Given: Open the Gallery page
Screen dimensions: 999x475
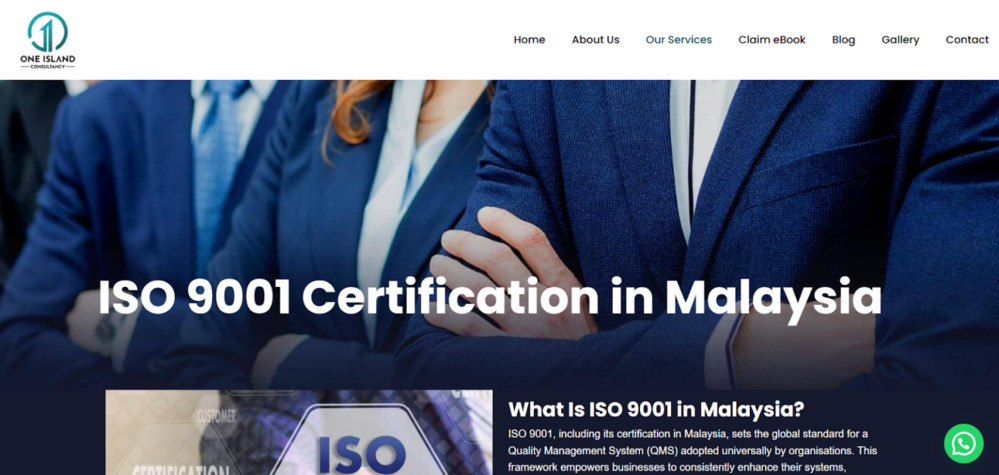Looking at the screenshot, I should pyautogui.click(x=900, y=39).
